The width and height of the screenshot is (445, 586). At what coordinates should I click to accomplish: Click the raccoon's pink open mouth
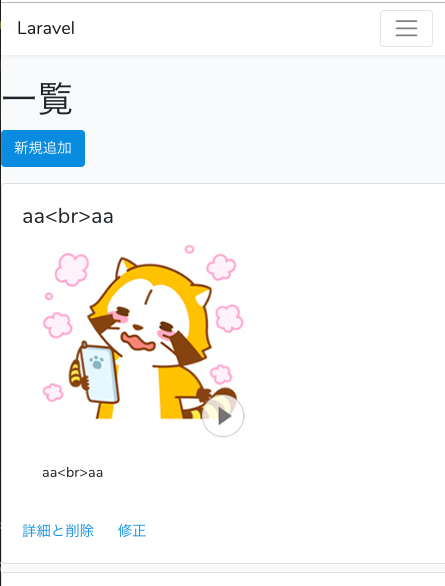tap(137, 342)
